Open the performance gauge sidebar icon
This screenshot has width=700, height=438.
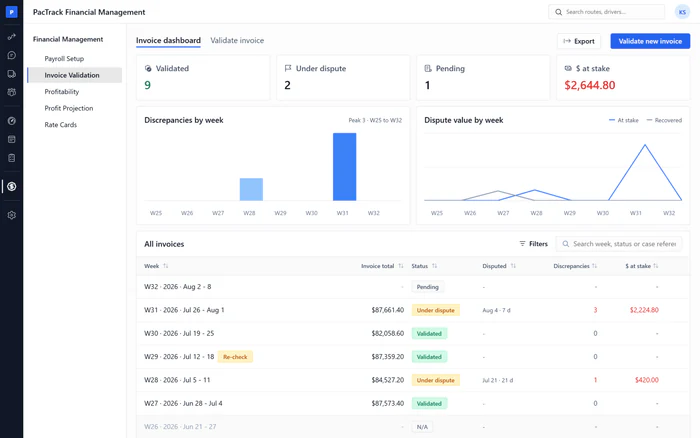12,121
